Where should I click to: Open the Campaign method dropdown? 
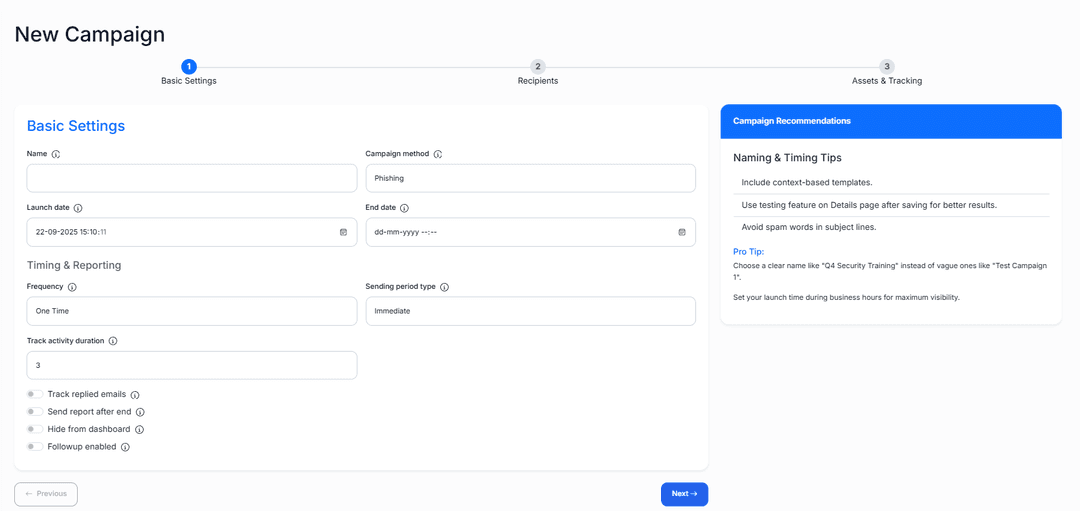[530, 178]
